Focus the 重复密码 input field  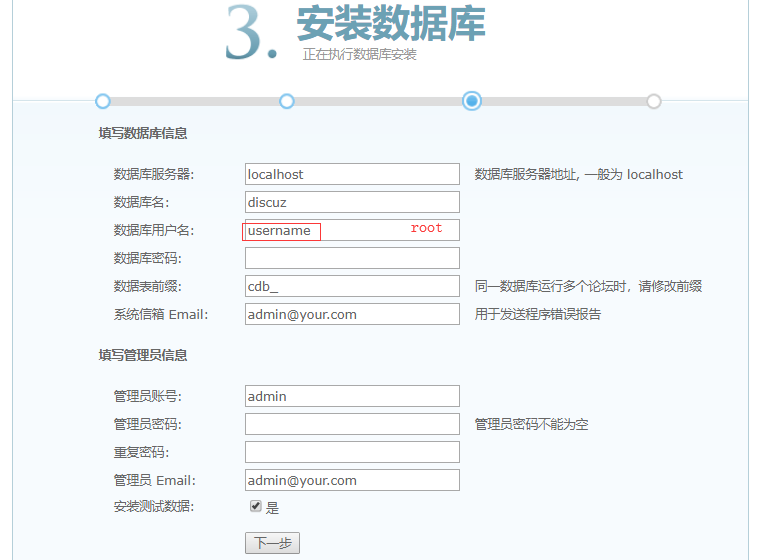tap(352, 452)
